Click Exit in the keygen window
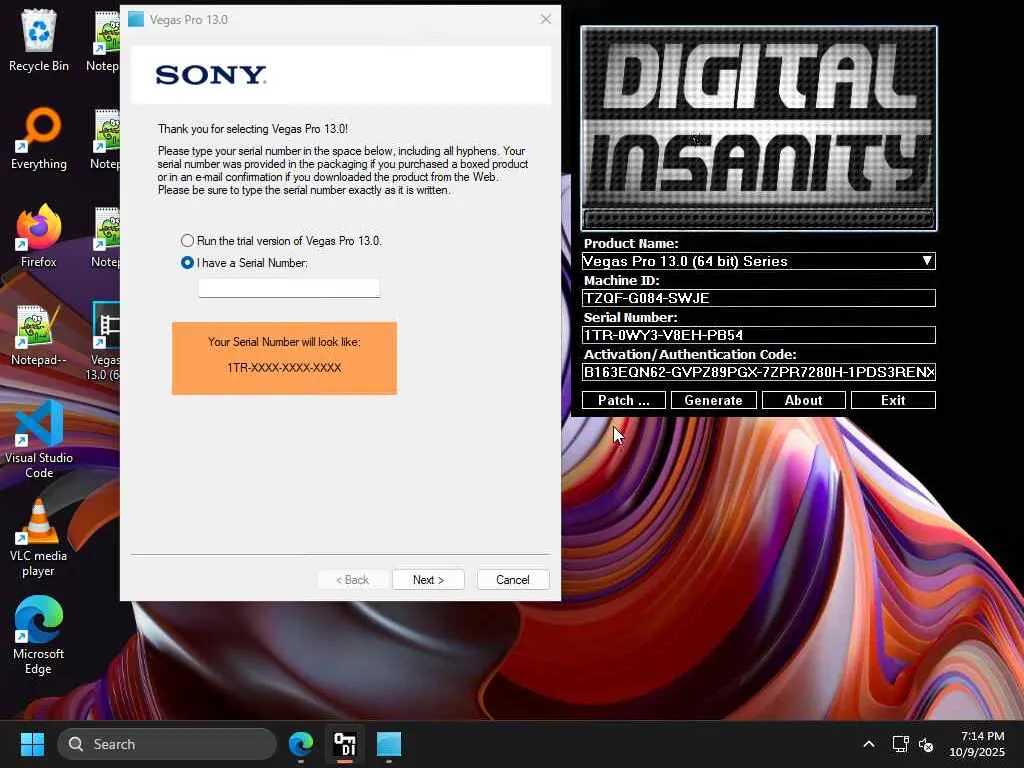Viewport: 1024px width, 768px height. coord(893,400)
